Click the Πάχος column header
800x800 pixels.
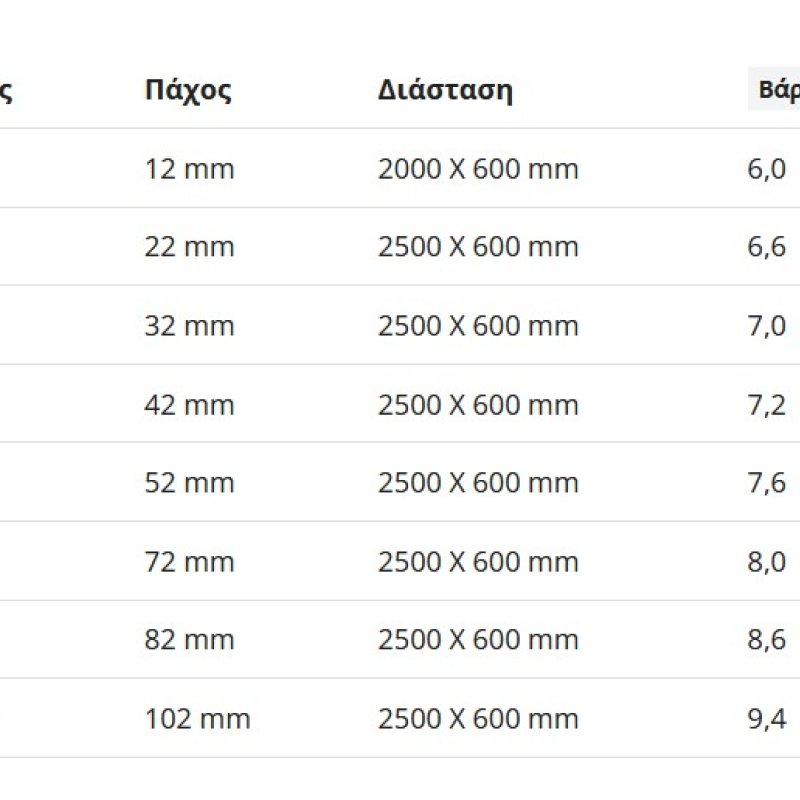tap(188, 90)
